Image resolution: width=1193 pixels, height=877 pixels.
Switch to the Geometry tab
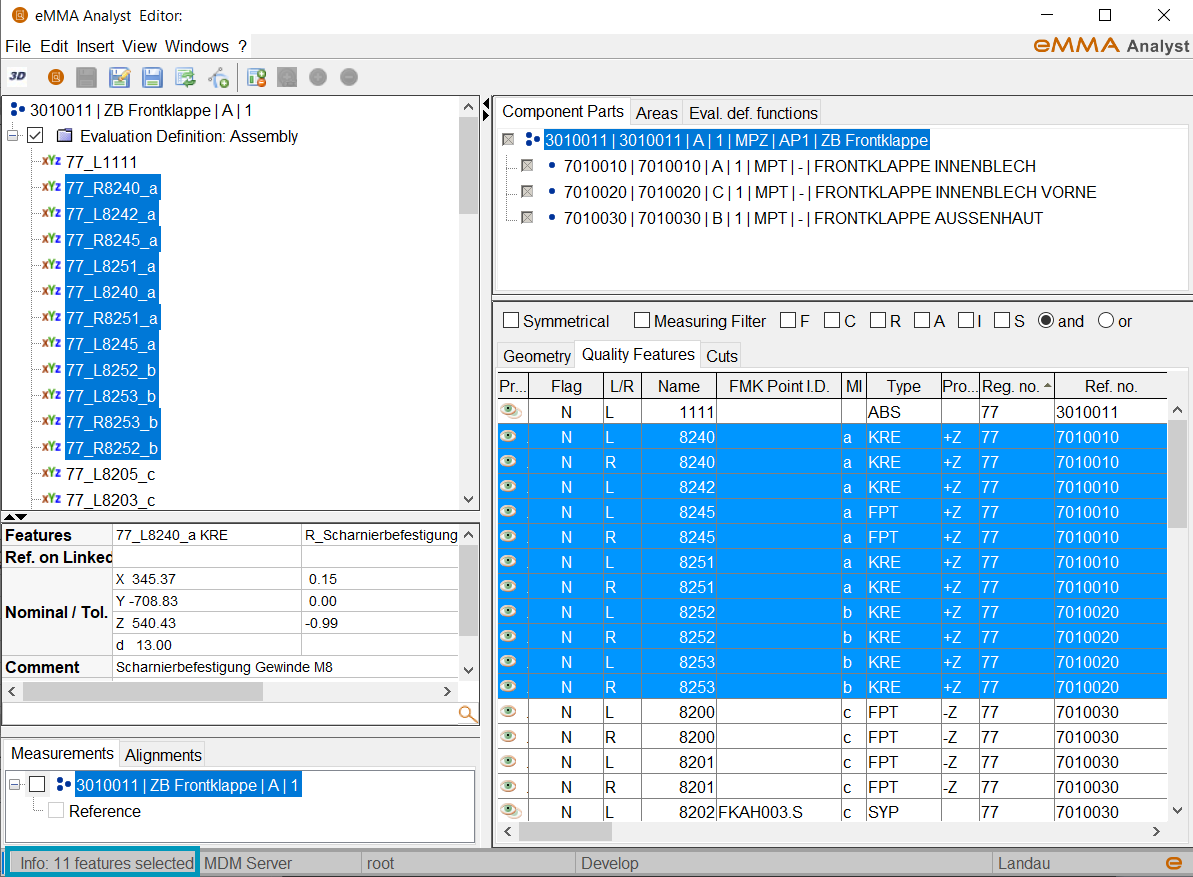tap(536, 356)
